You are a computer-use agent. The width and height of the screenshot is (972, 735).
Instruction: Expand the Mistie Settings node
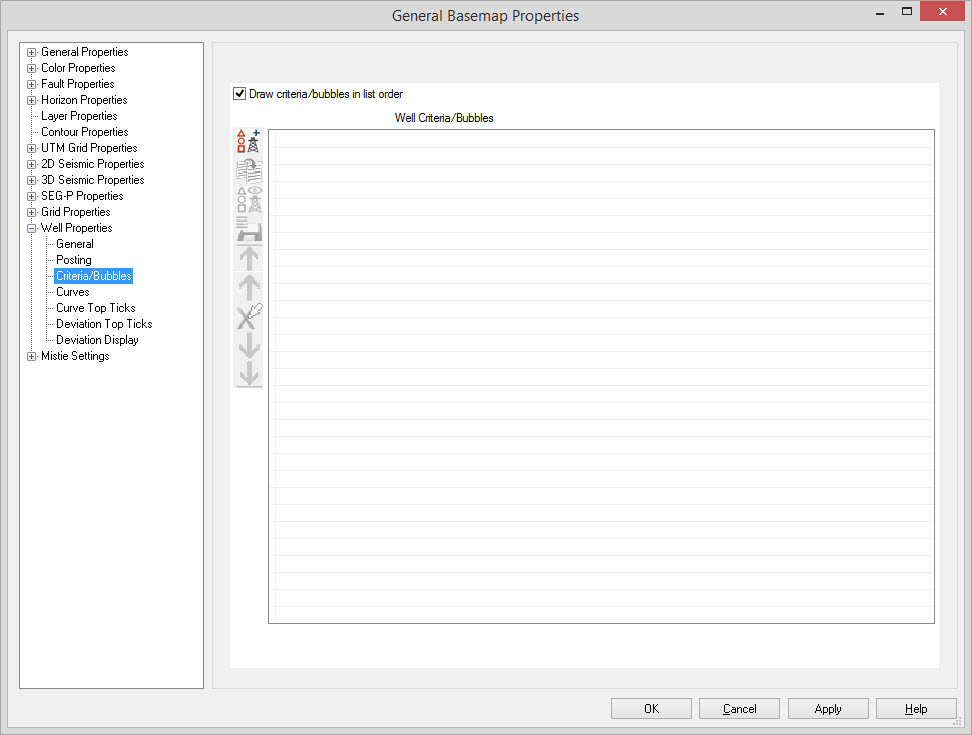[x=32, y=356]
